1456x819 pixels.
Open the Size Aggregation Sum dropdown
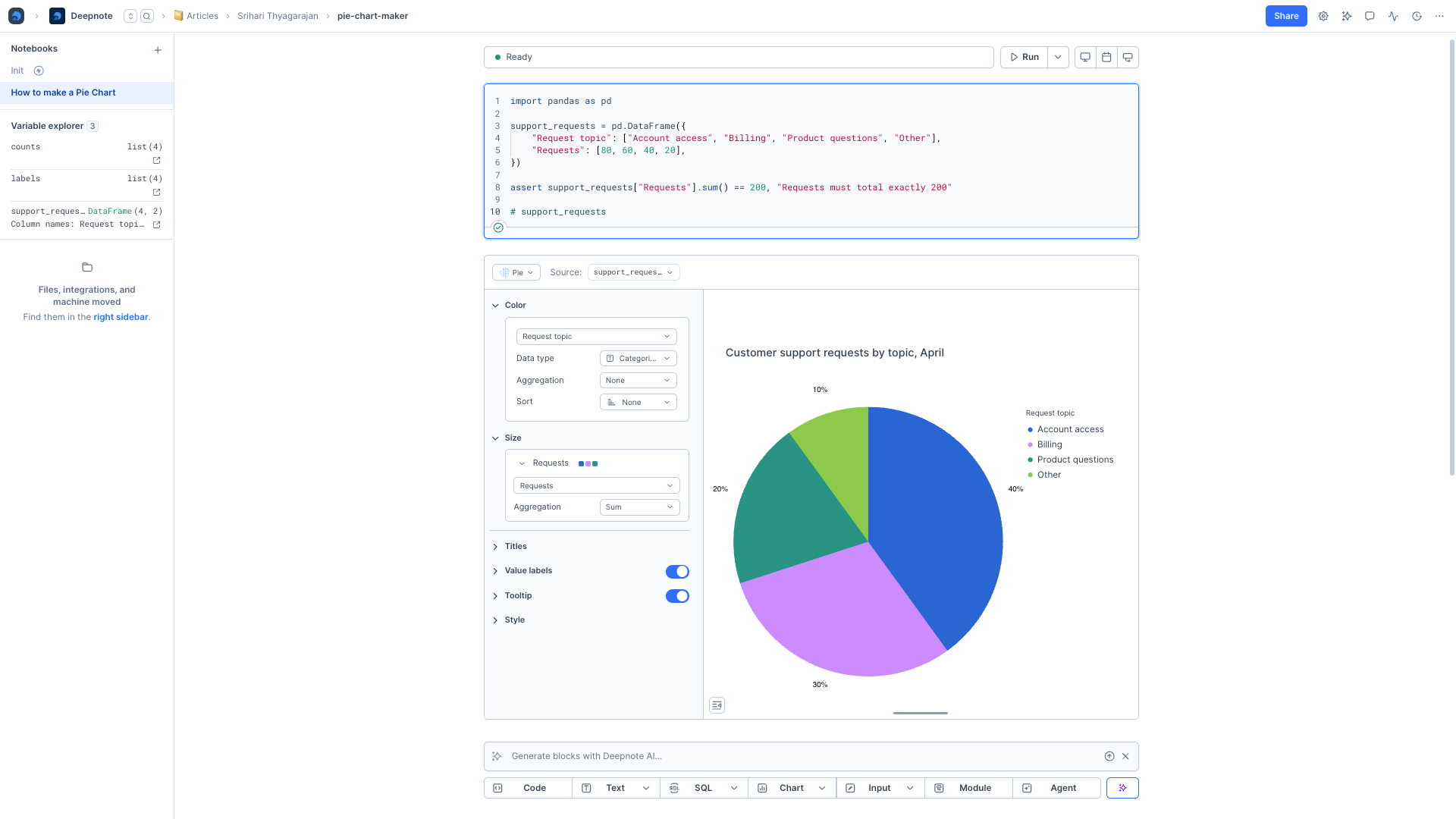pyautogui.click(x=639, y=507)
